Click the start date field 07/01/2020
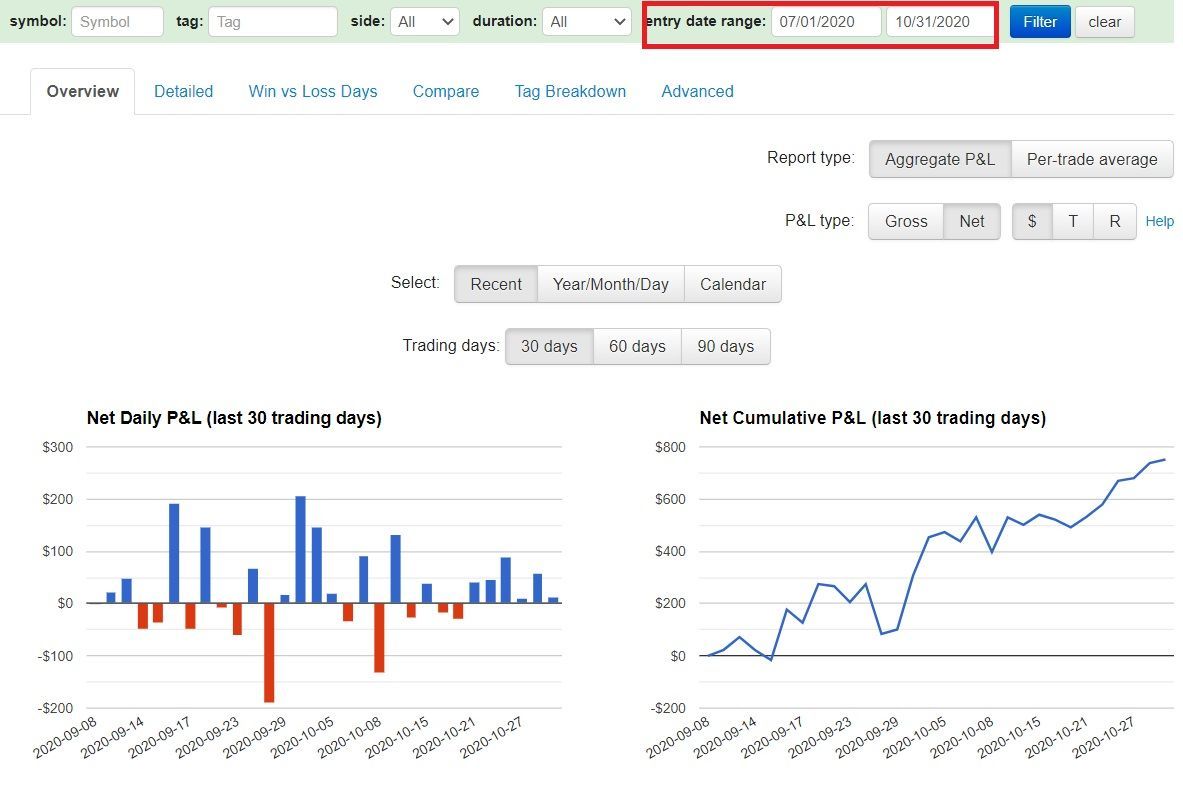1183x787 pixels. point(826,22)
